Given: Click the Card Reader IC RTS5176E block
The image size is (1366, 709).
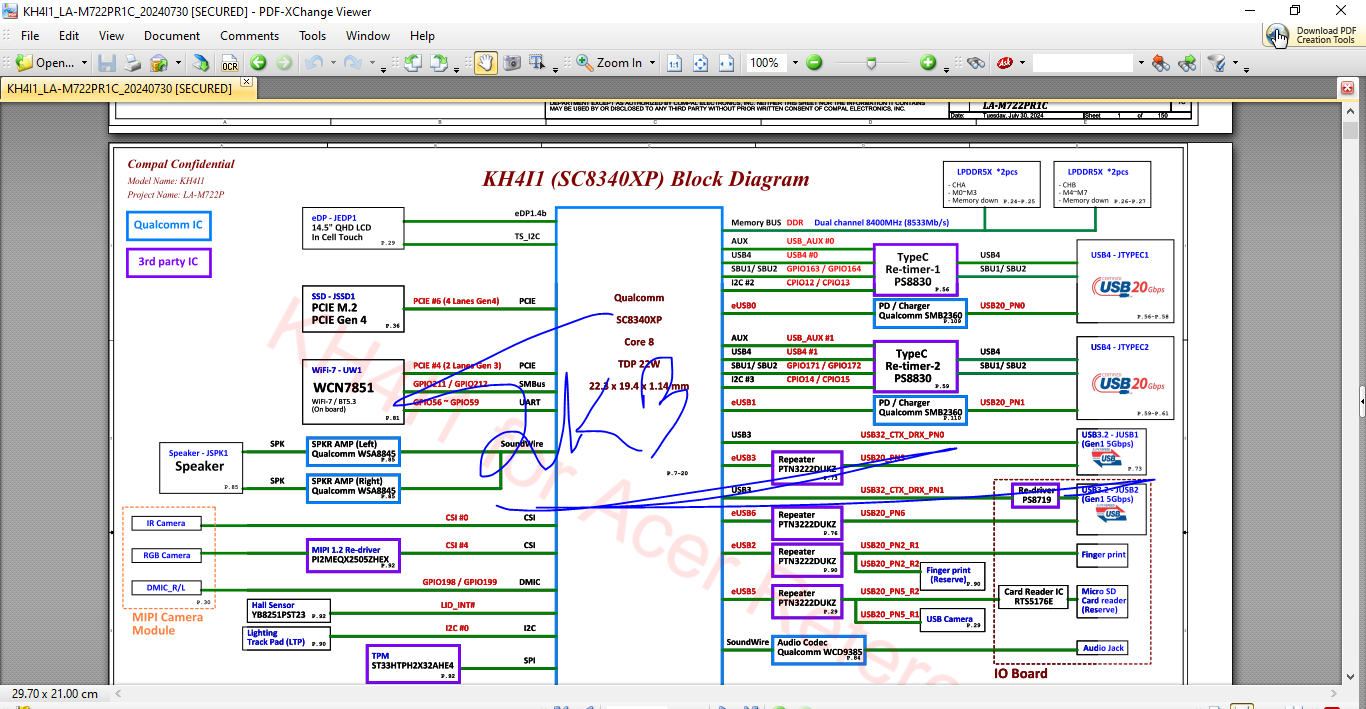Looking at the screenshot, I should click(x=1033, y=597).
